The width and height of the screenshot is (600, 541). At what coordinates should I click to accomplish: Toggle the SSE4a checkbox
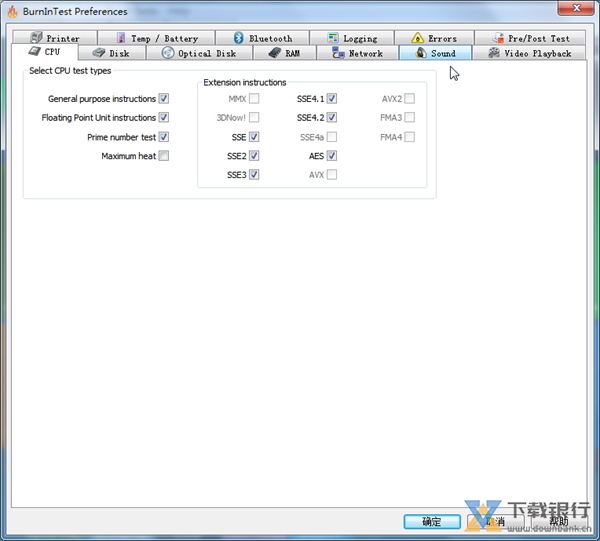point(332,137)
